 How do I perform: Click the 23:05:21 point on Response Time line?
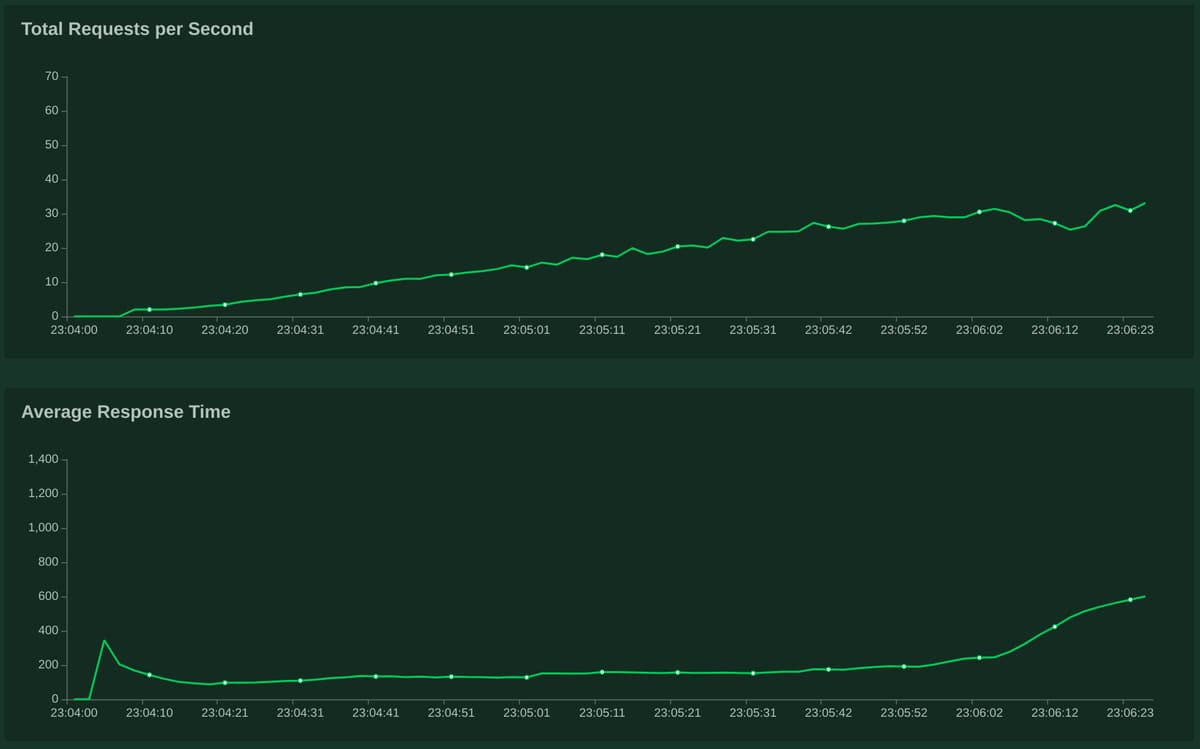coord(677,672)
